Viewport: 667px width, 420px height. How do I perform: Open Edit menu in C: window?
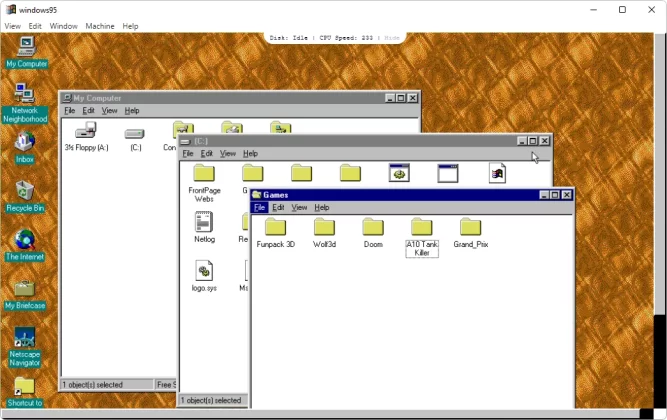(x=207, y=154)
